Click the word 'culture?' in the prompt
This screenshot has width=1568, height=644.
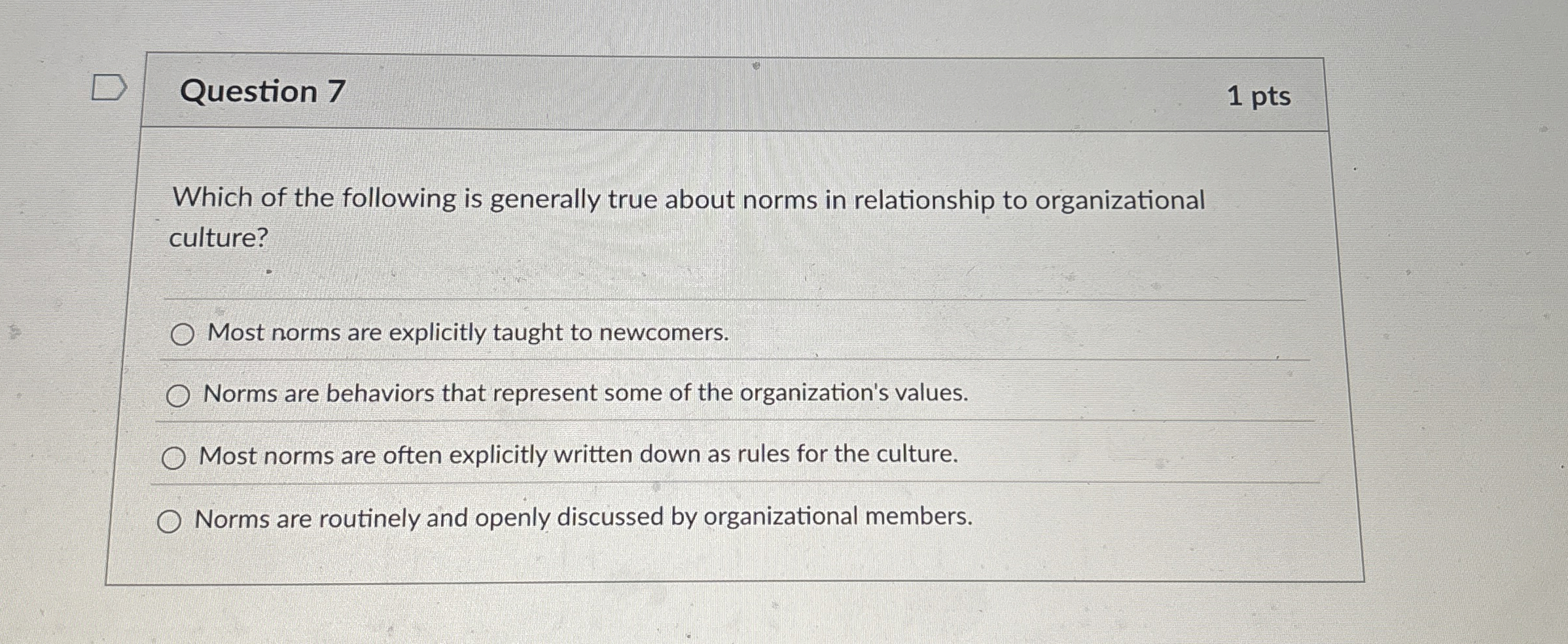(x=219, y=238)
